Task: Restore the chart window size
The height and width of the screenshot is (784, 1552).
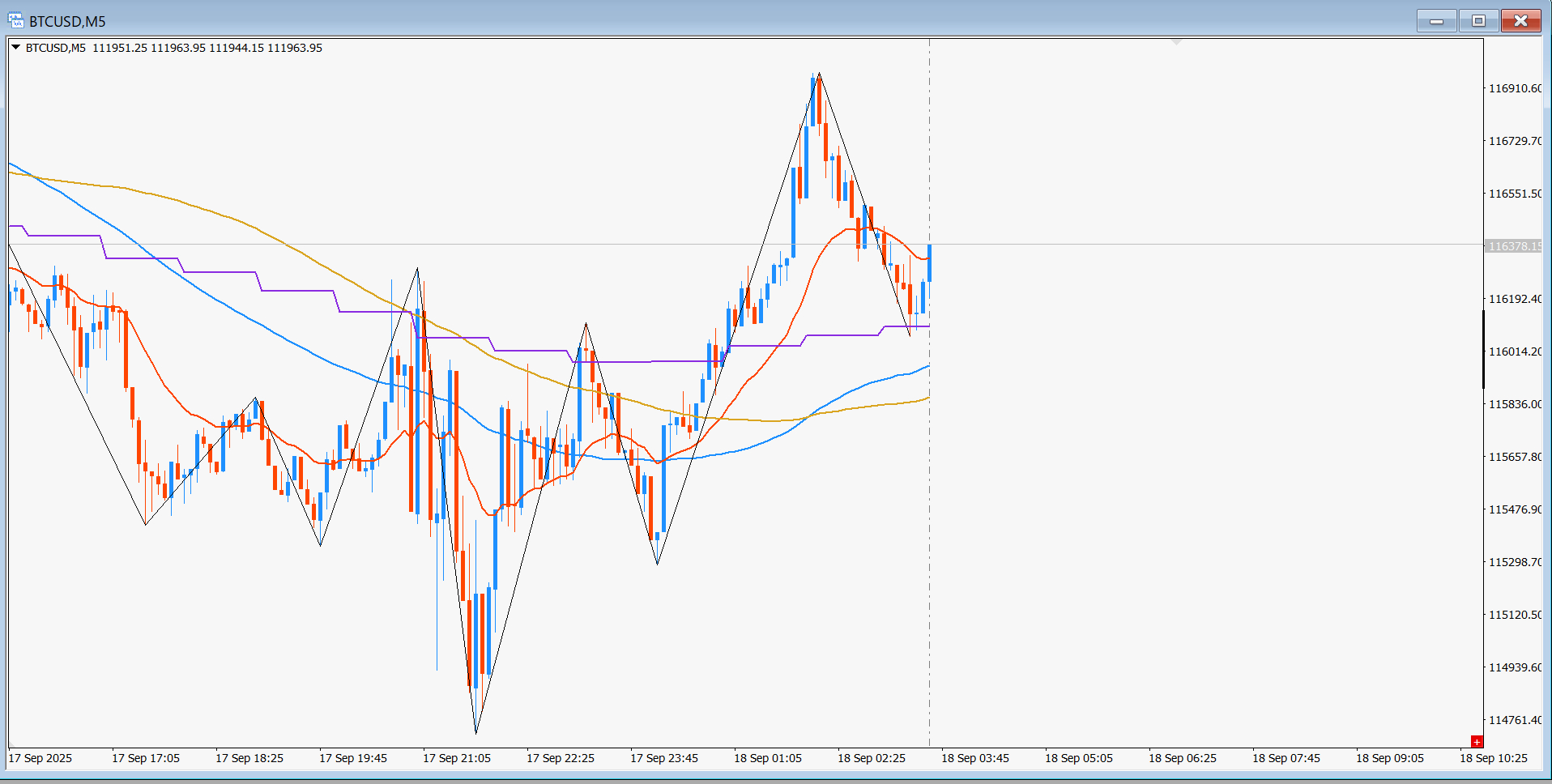Action: (1478, 21)
